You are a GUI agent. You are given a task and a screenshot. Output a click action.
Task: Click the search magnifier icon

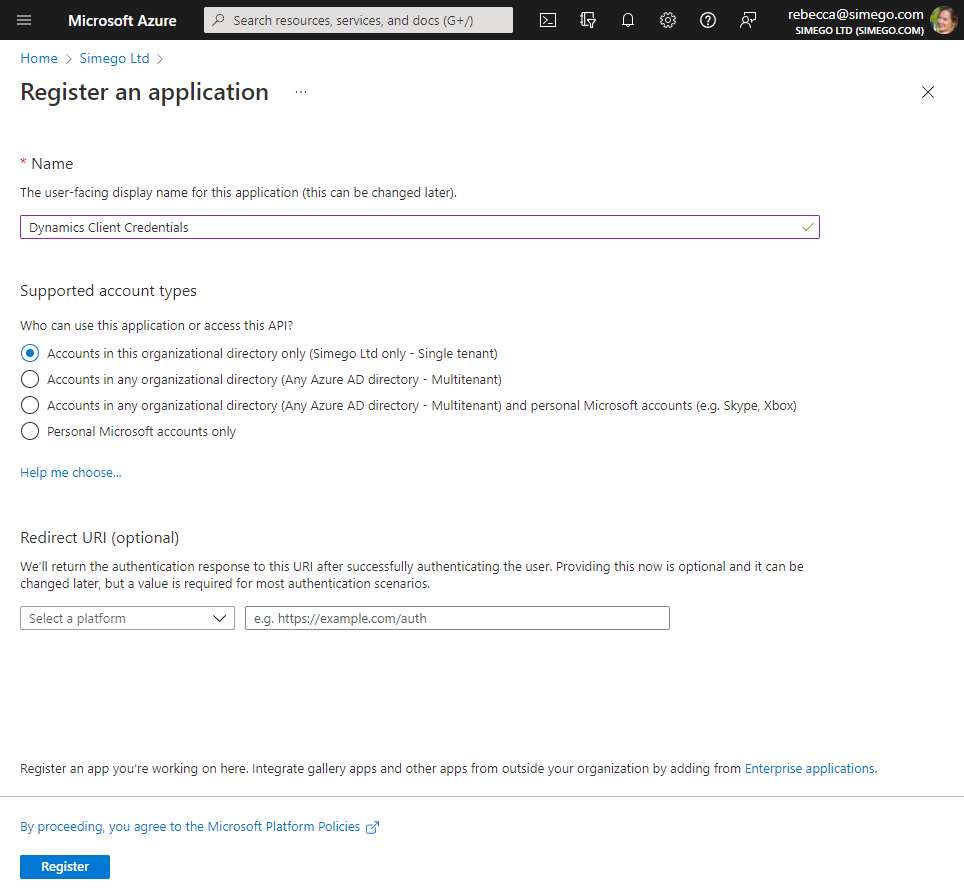[x=218, y=20]
